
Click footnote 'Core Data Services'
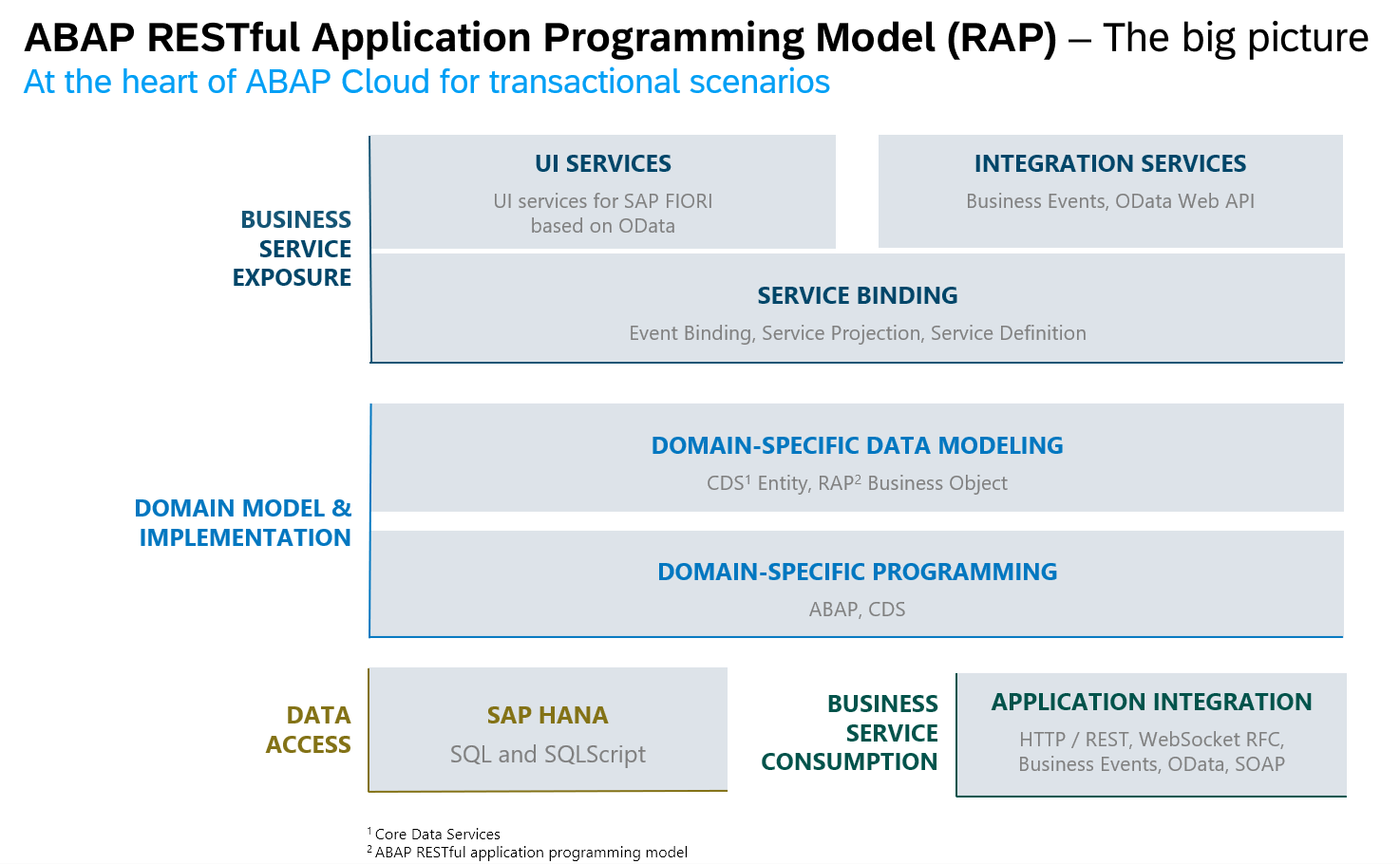pyautogui.click(x=437, y=835)
